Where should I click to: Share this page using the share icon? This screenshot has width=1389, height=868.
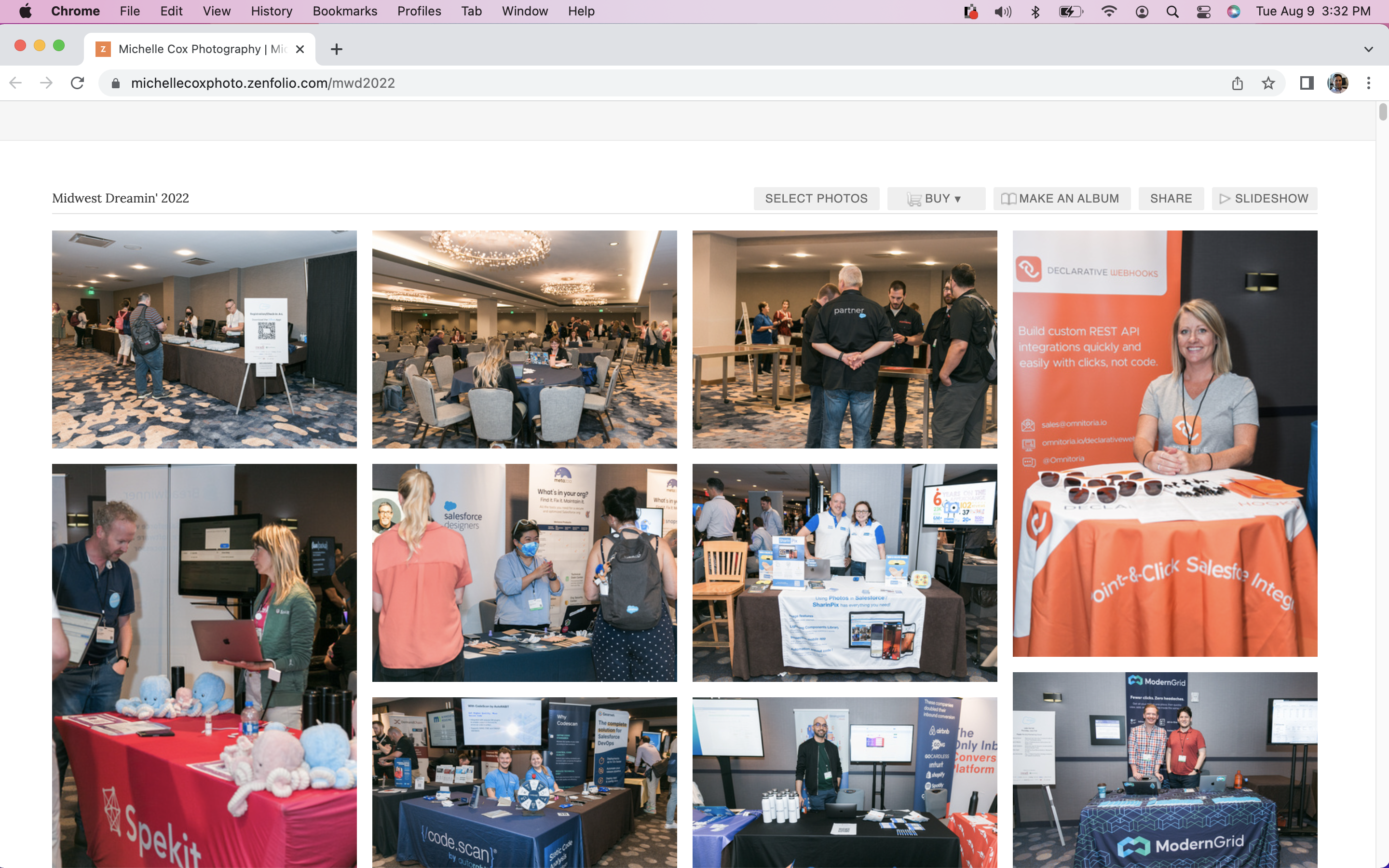pyautogui.click(x=1238, y=83)
